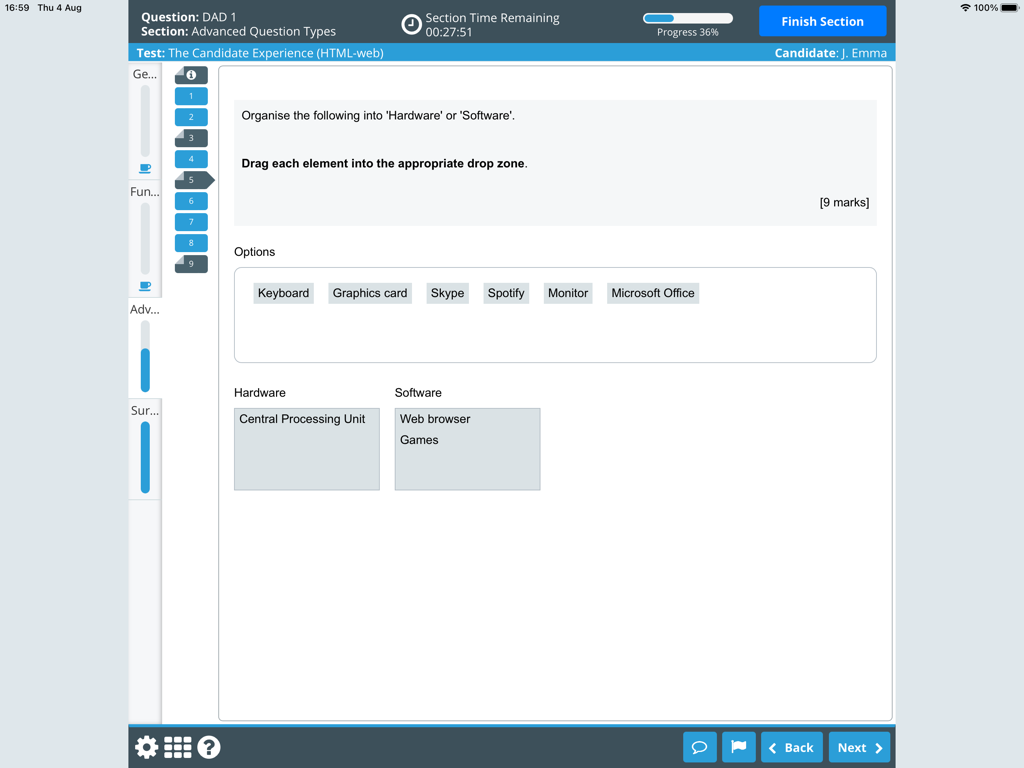Open the question navigator grid icon
This screenshot has height=768, width=1024.
coord(177,747)
